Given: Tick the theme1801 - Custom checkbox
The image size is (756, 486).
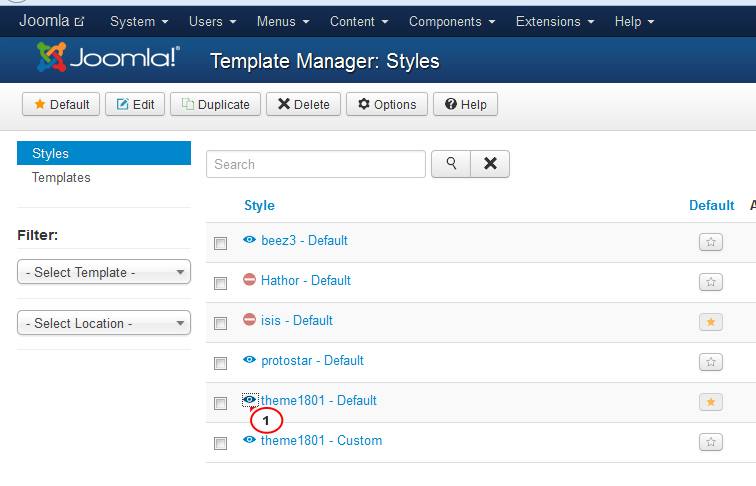Looking at the screenshot, I should point(221,443).
